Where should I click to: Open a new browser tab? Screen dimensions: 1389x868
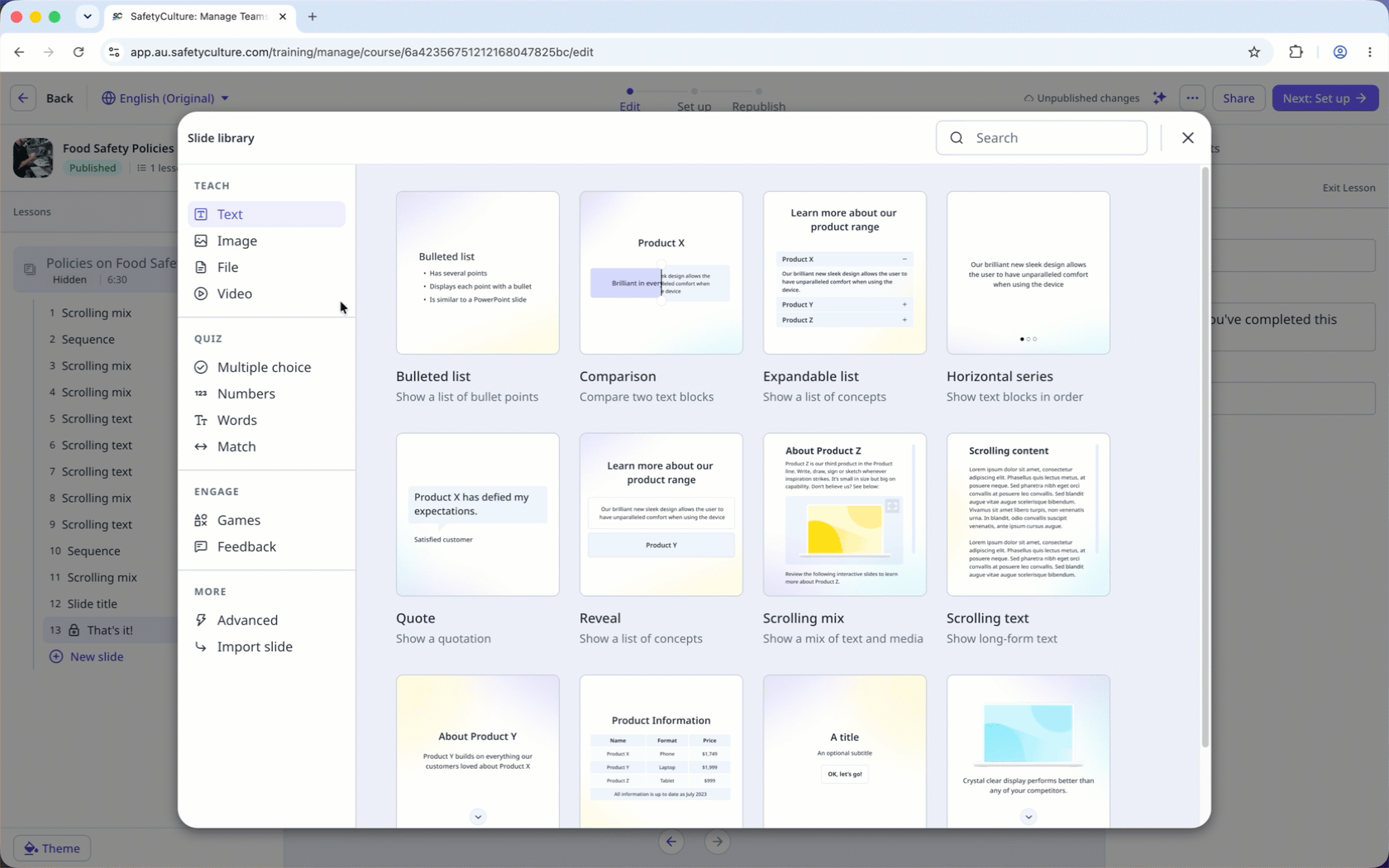(x=313, y=17)
